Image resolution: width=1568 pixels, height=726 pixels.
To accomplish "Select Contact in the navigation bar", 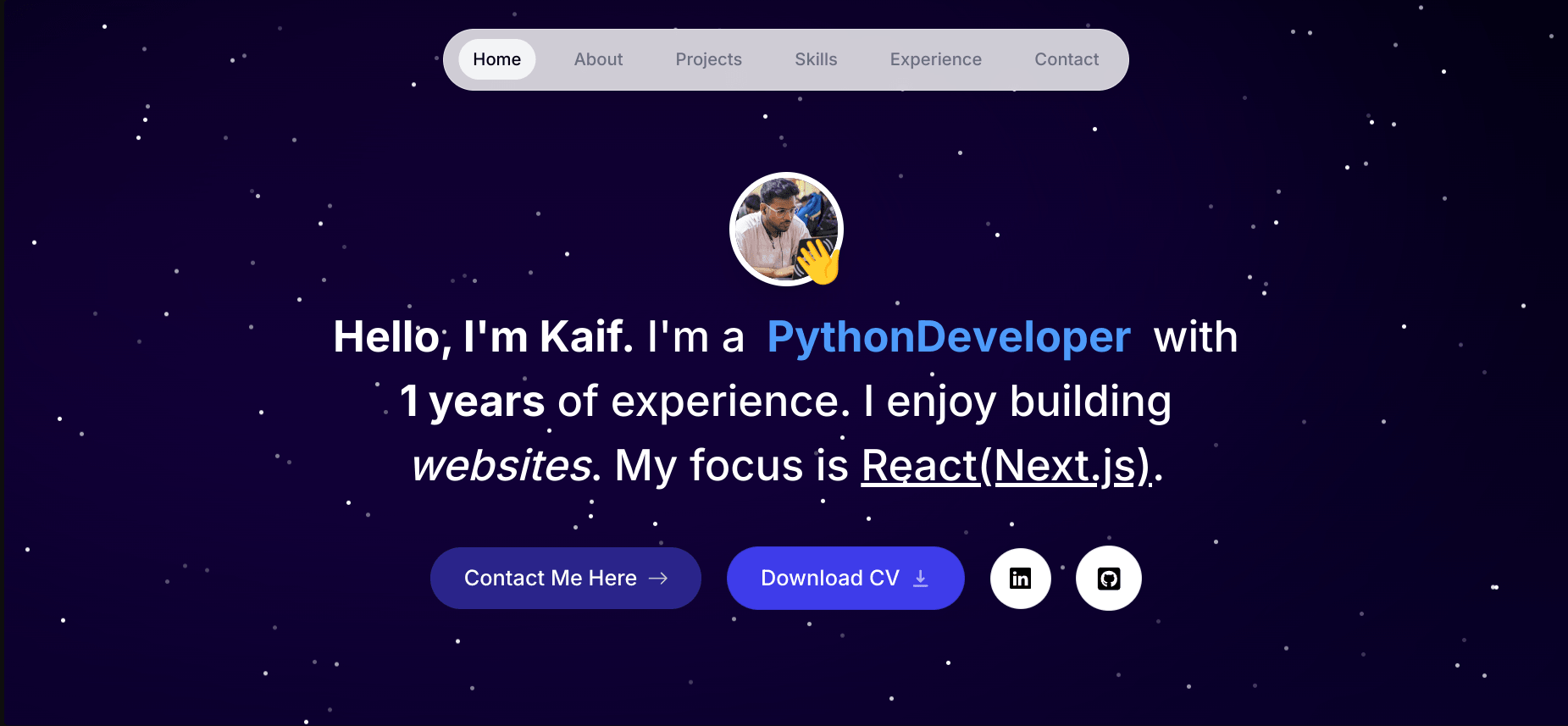I will [1067, 59].
